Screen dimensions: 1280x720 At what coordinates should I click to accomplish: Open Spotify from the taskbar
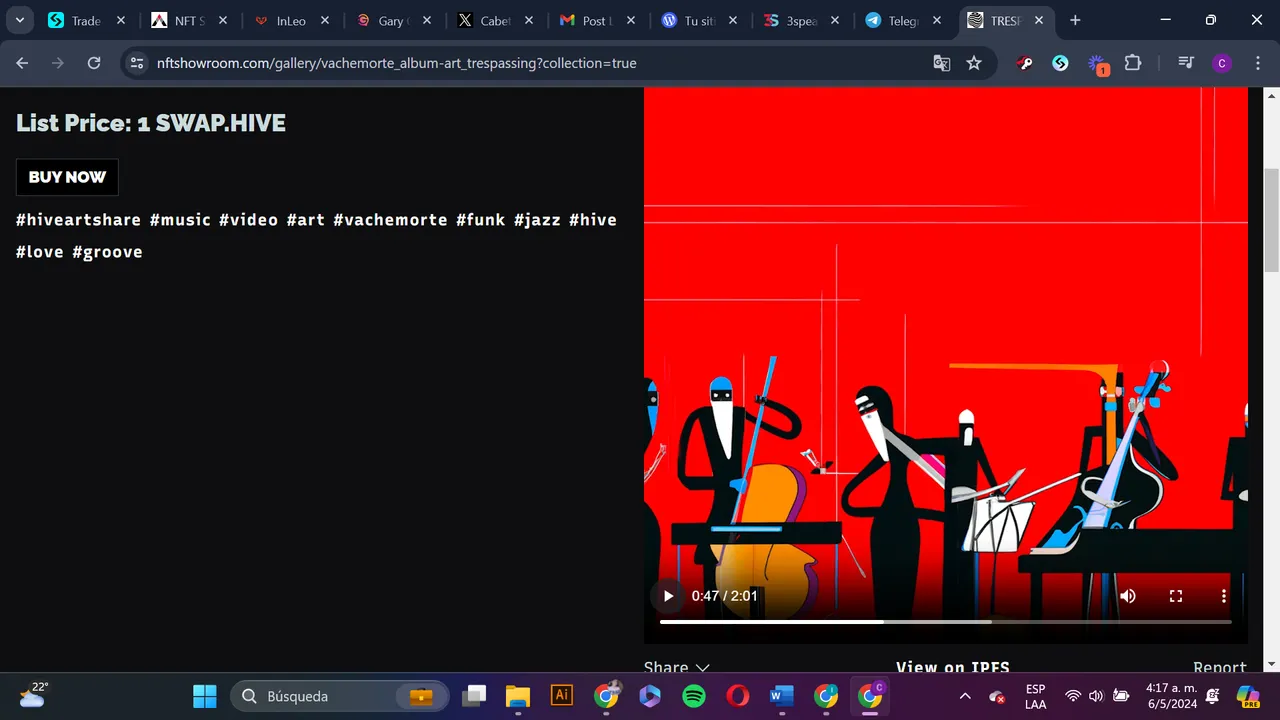(694, 696)
